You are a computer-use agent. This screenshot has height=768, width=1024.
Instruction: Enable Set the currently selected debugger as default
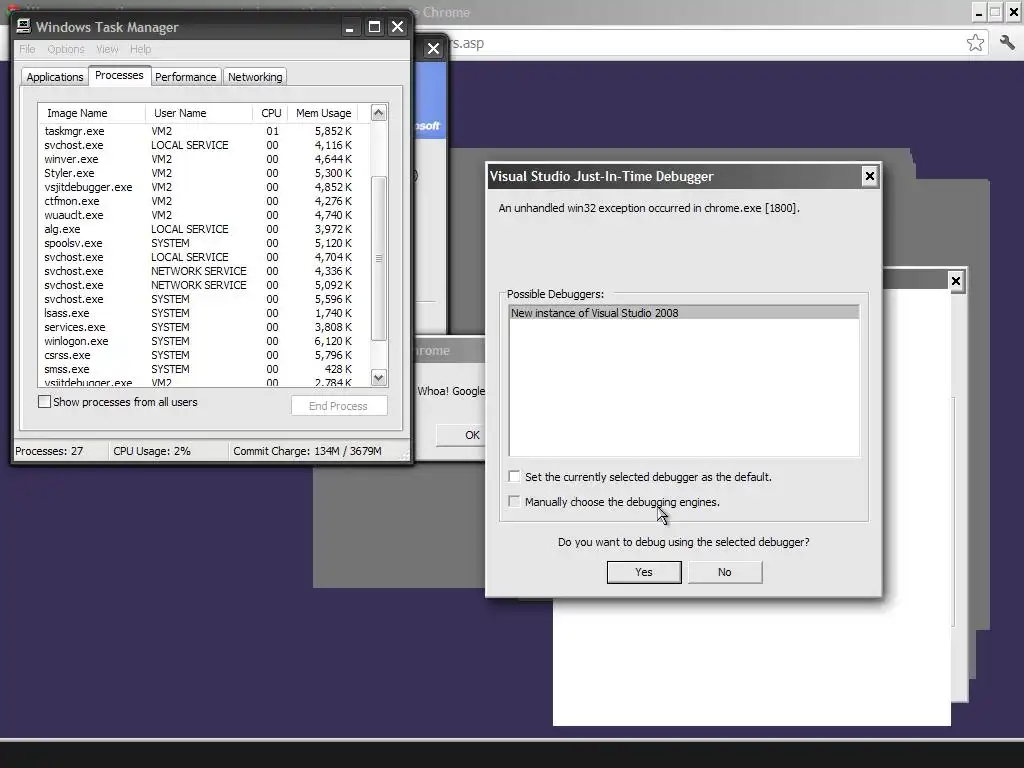click(515, 477)
